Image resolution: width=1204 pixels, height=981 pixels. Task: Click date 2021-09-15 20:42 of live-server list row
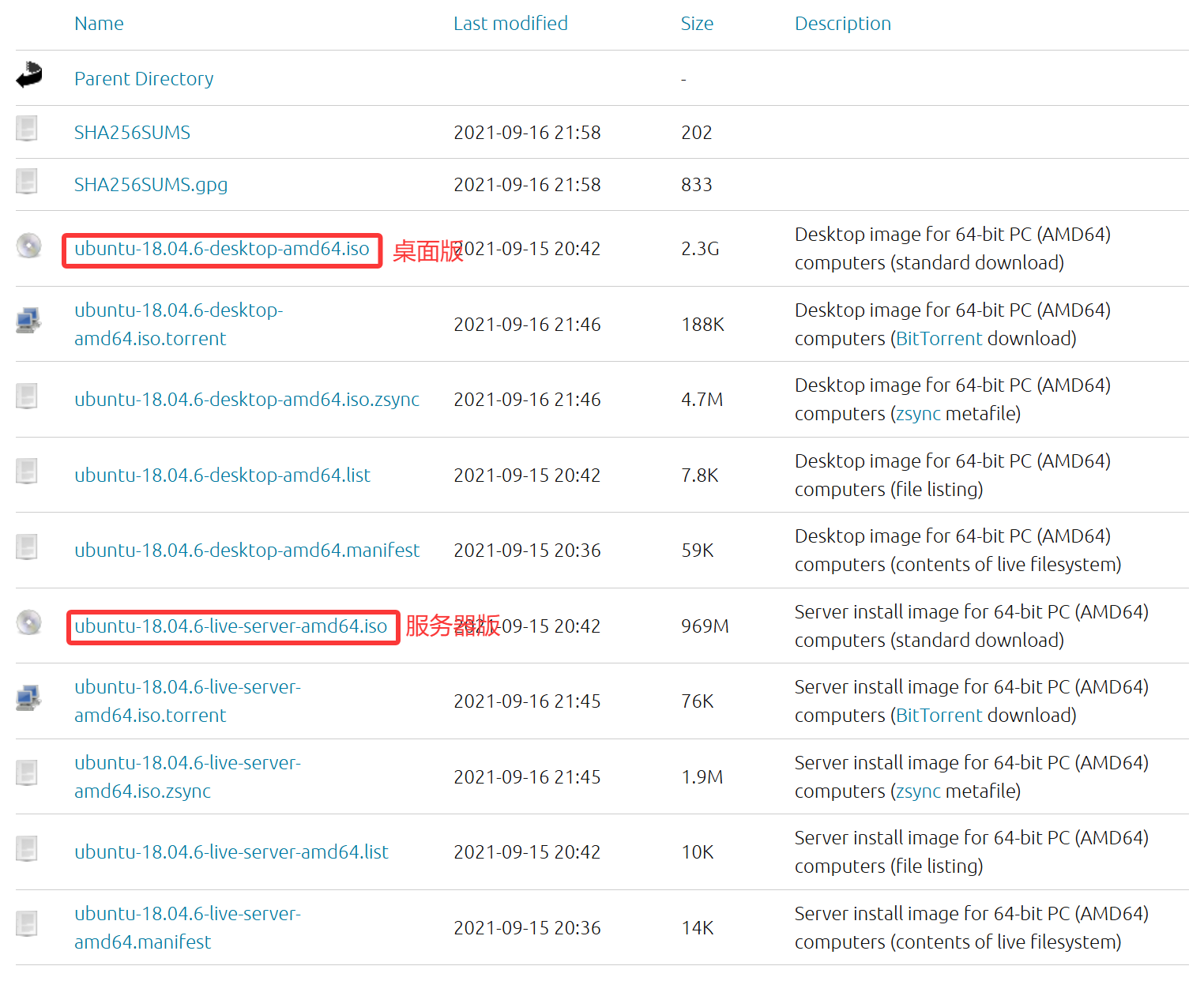pos(527,852)
